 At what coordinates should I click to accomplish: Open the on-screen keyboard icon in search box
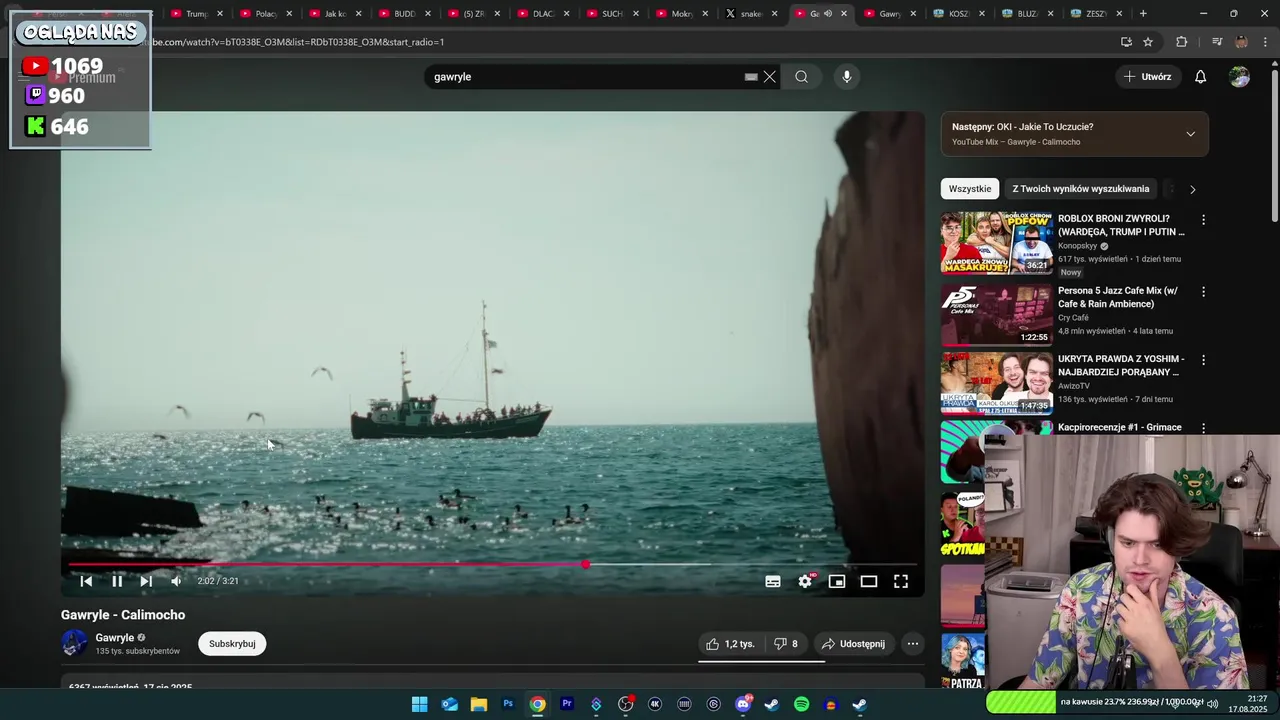point(751,77)
